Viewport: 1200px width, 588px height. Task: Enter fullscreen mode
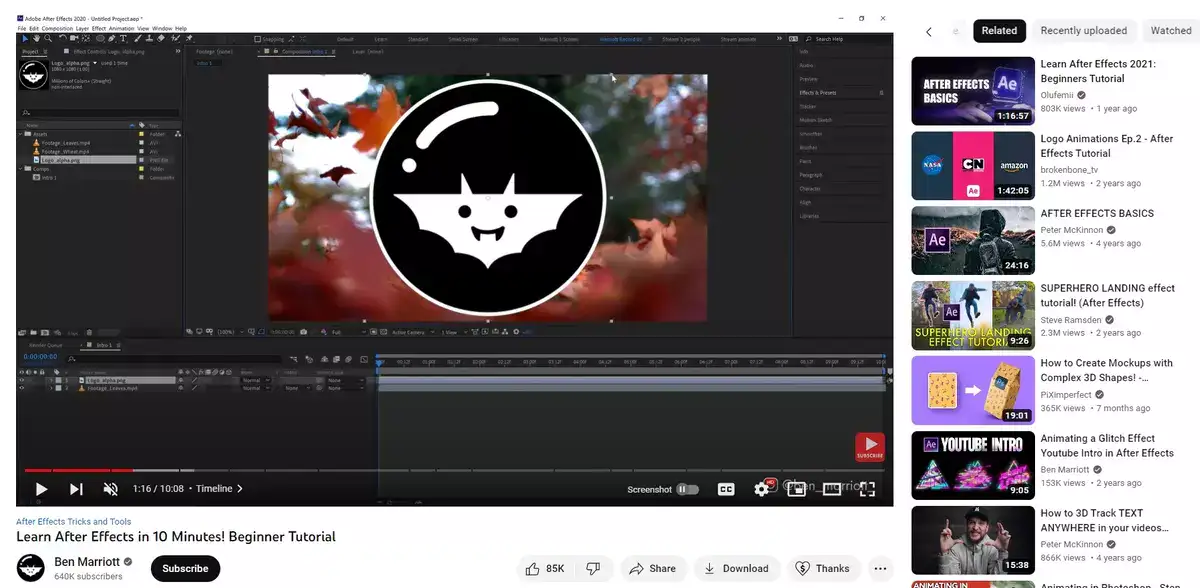point(867,489)
